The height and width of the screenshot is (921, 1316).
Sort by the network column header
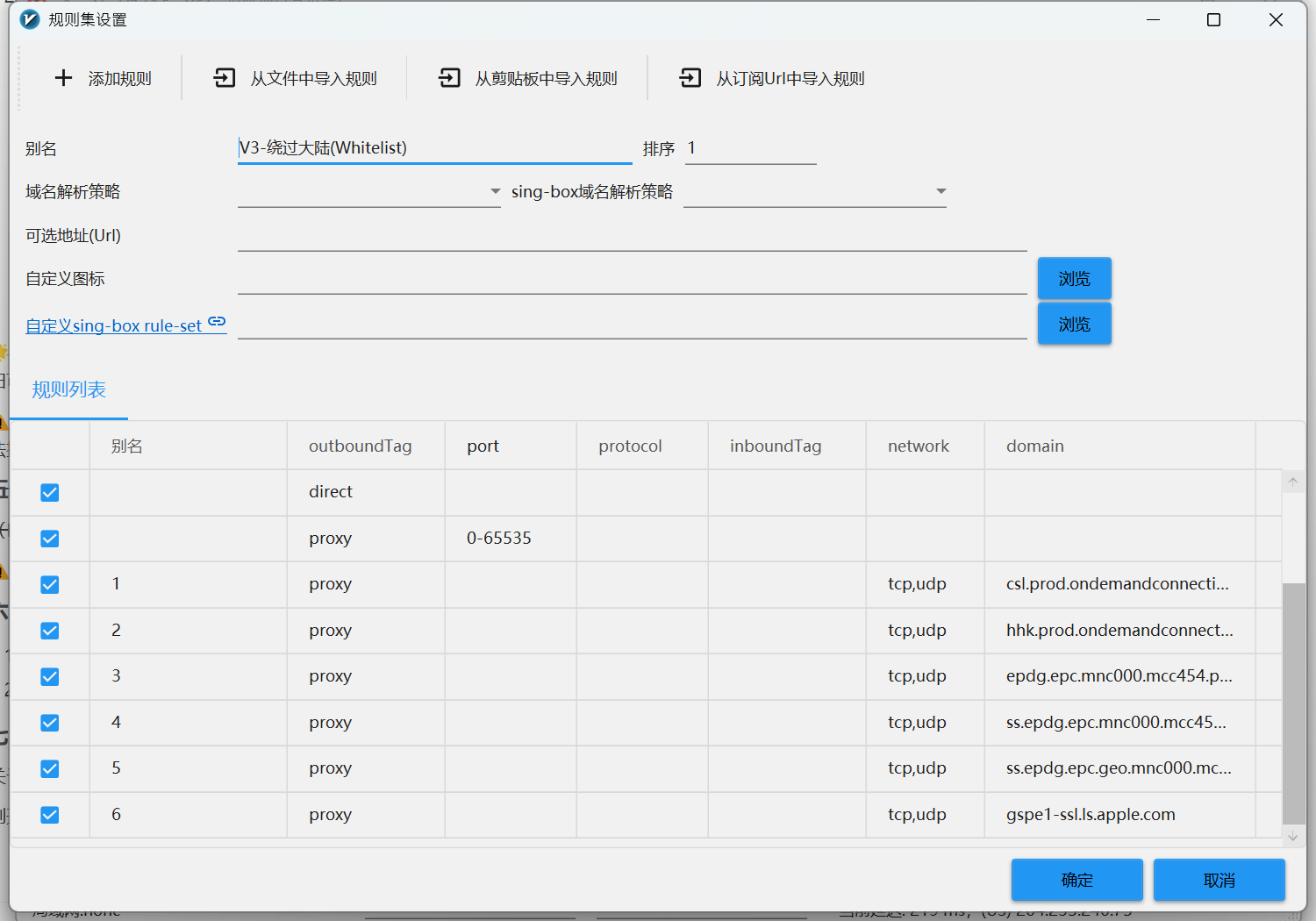tap(926, 446)
